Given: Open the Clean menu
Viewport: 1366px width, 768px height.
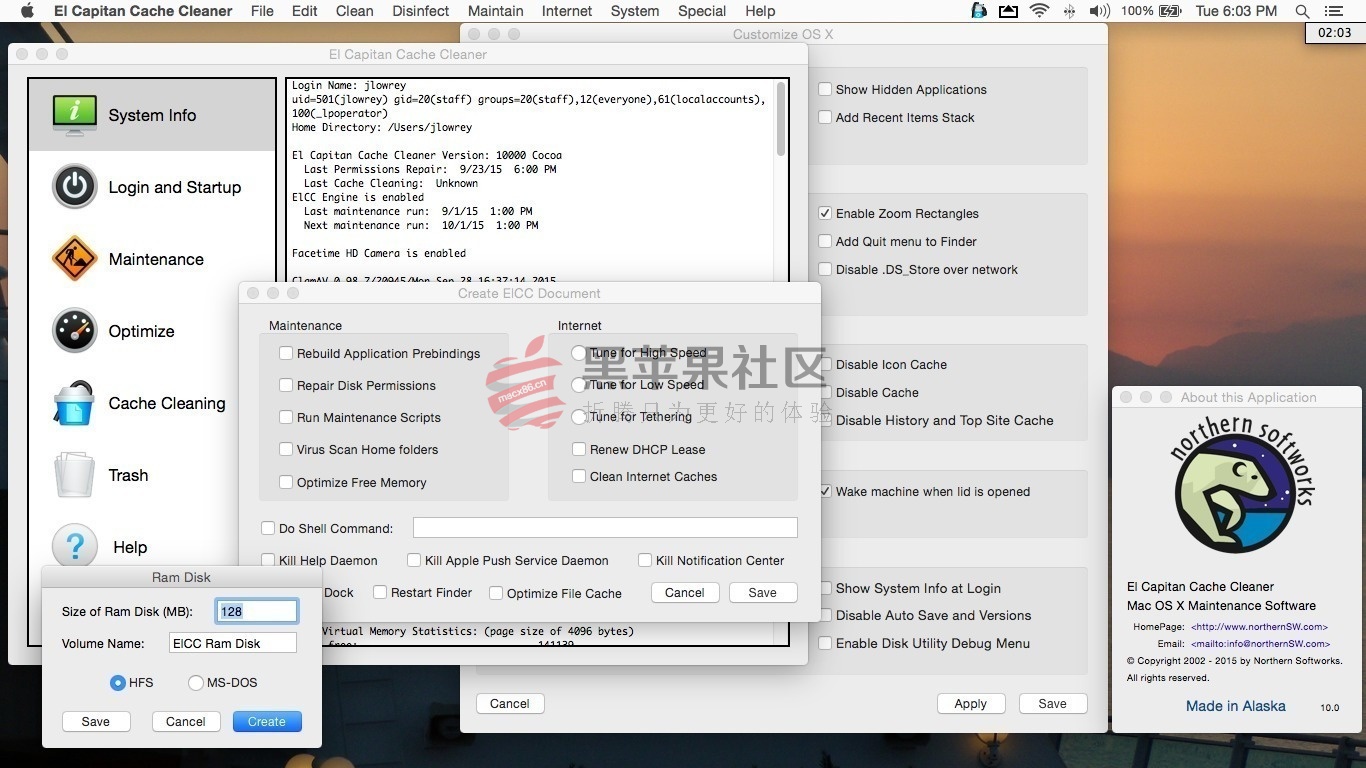Looking at the screenshot, I should (355, 11).
